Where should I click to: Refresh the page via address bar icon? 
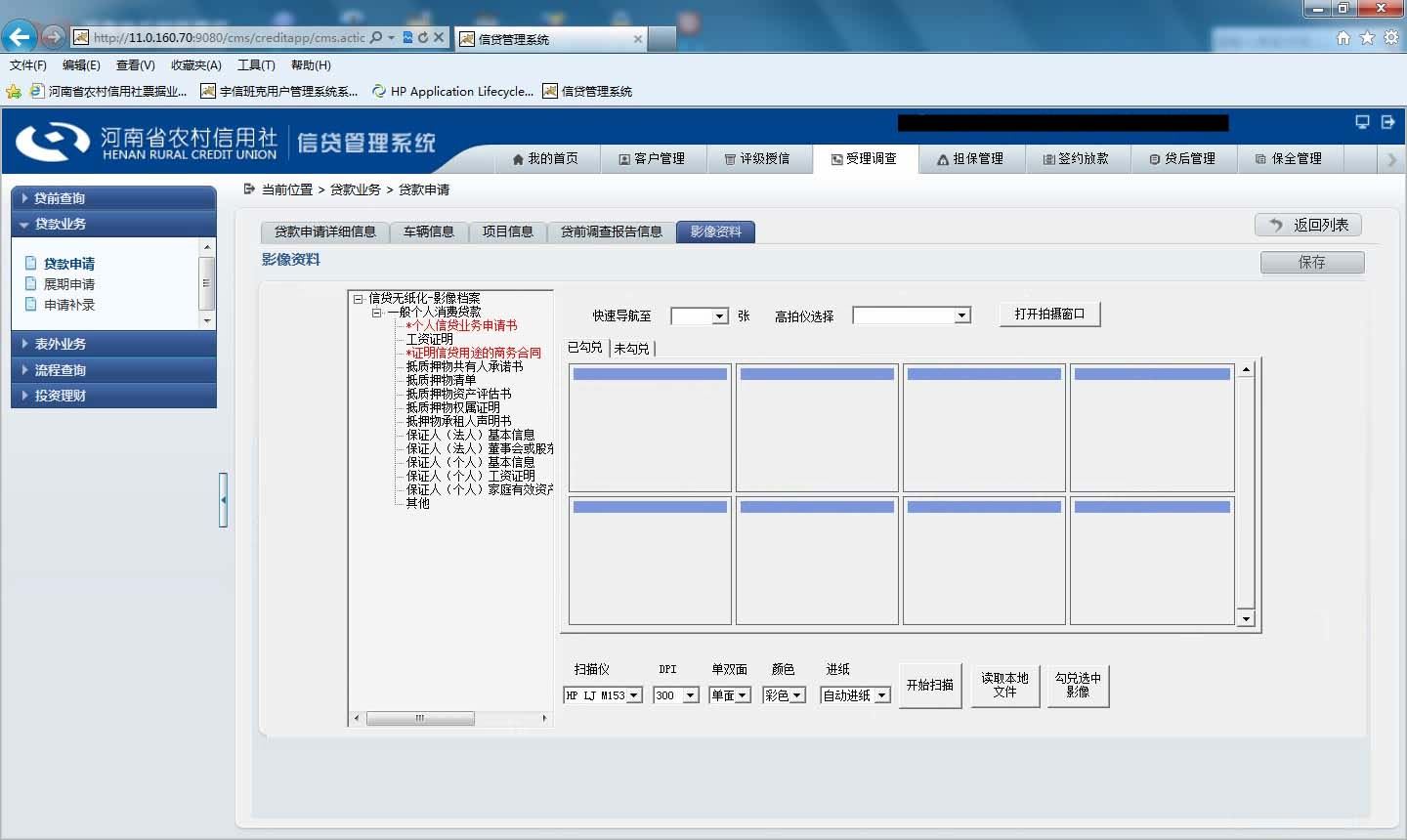click(423, 37)
